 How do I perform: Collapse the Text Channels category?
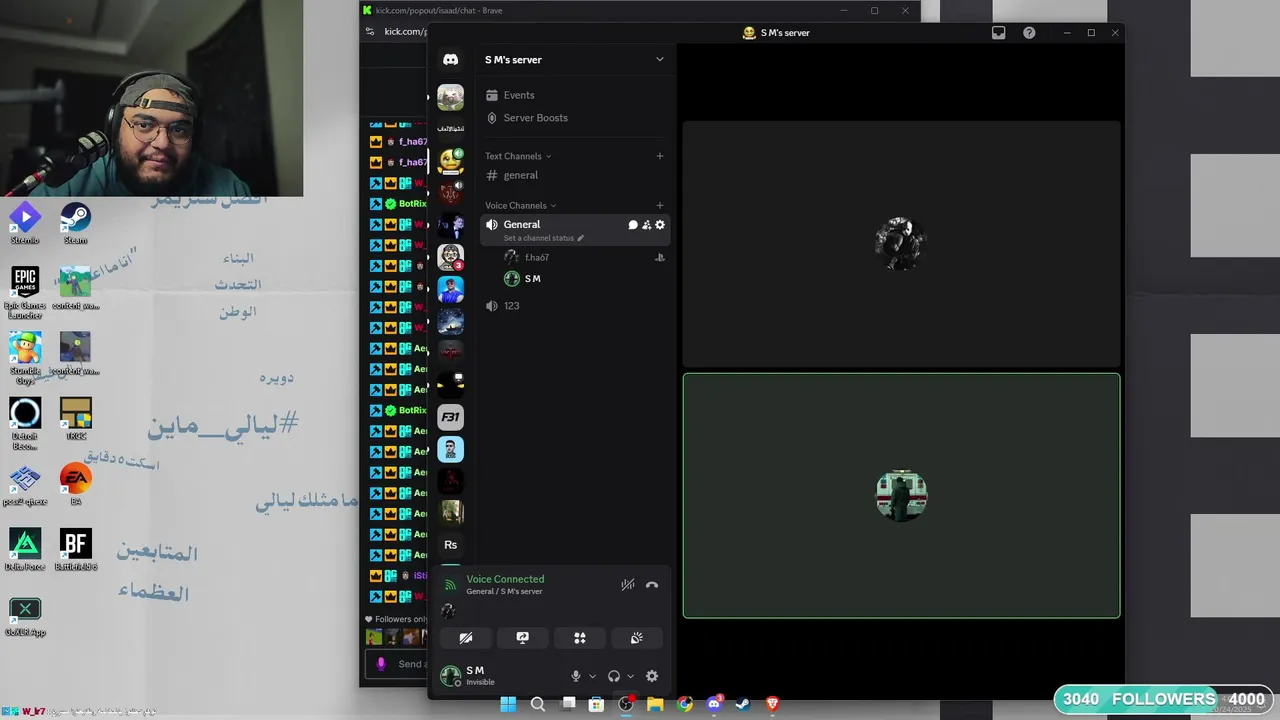click(x=518, y=156)
